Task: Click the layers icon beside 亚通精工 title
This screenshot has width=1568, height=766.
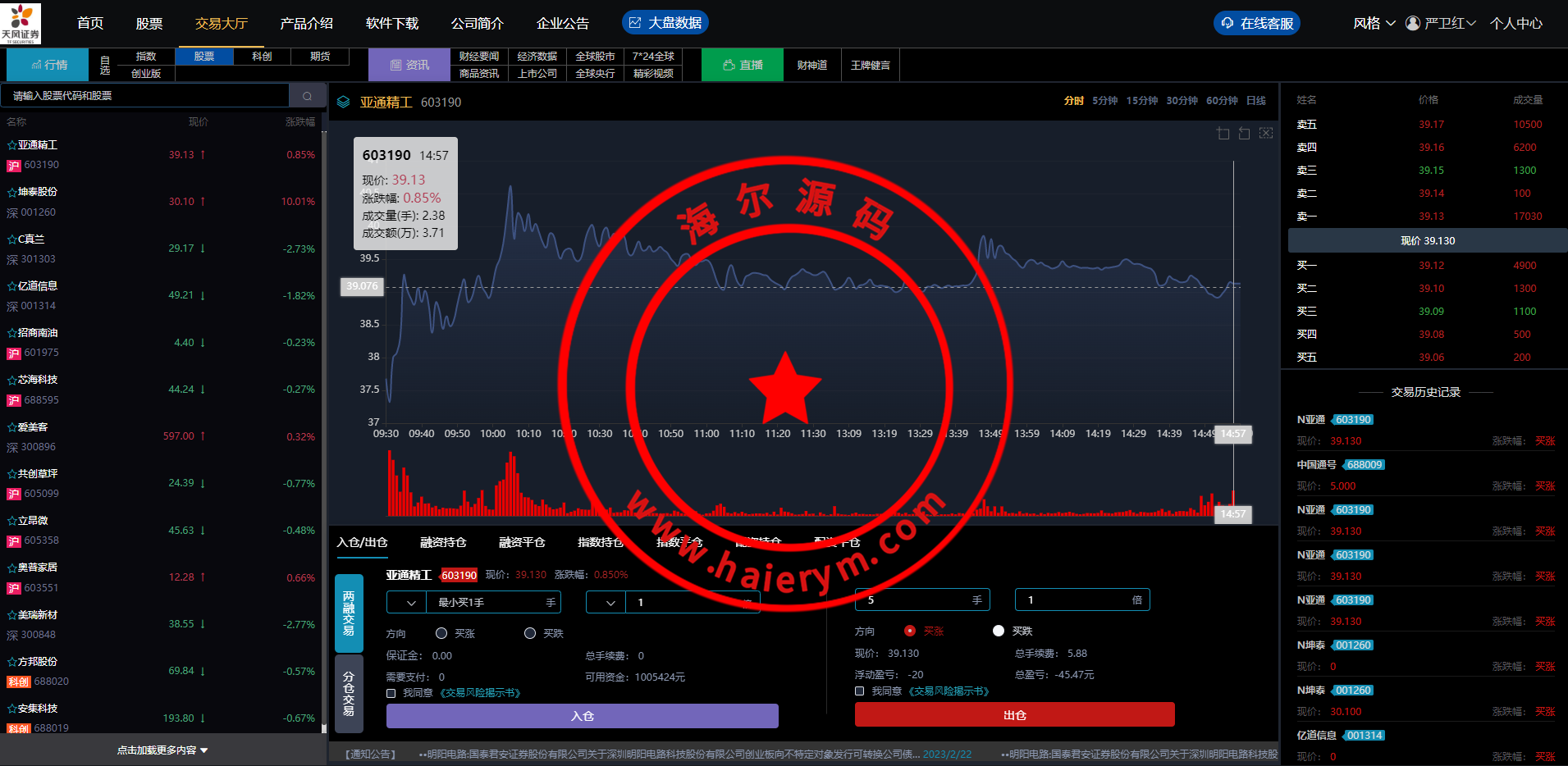Action: 344,103
